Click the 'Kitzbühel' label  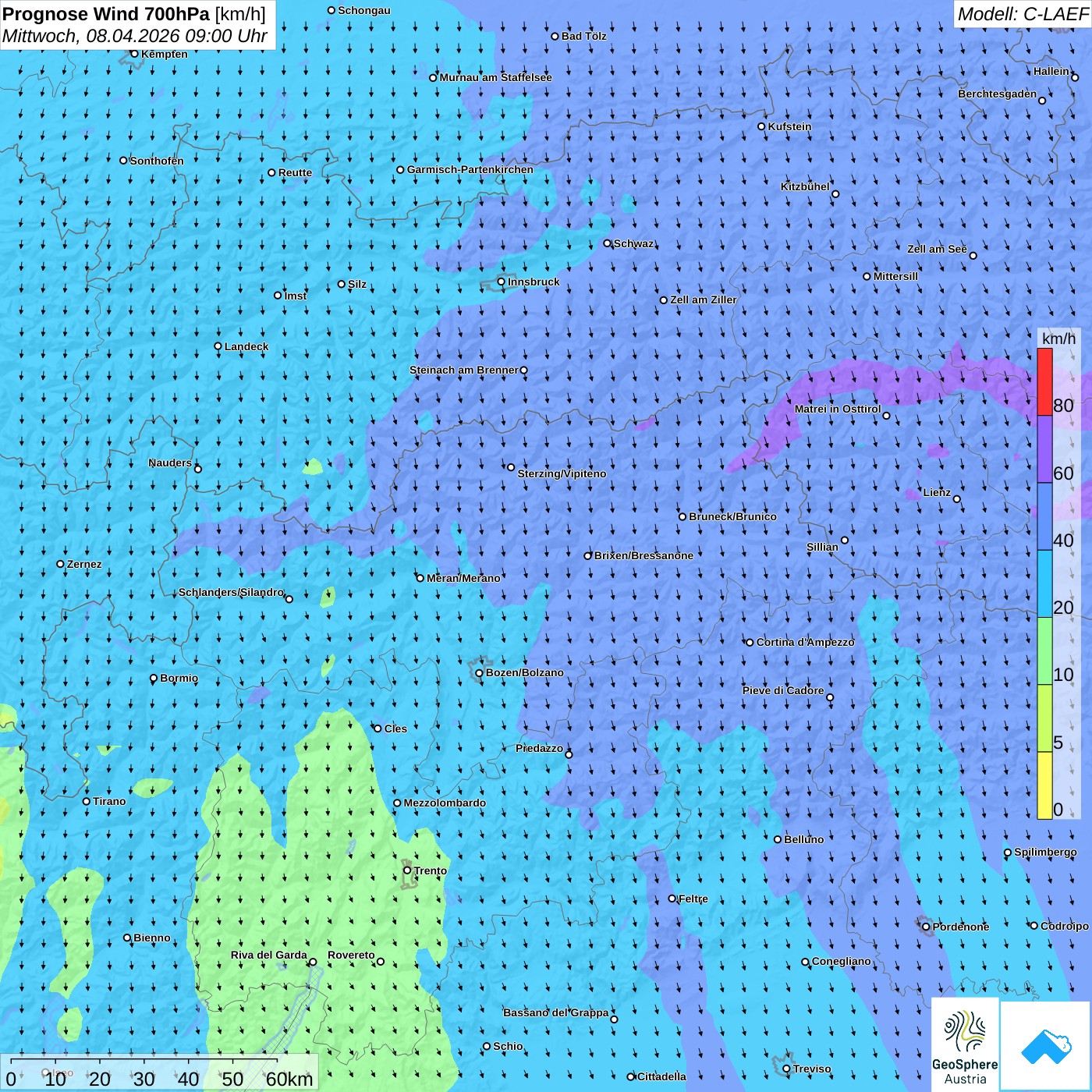(805, 186)
